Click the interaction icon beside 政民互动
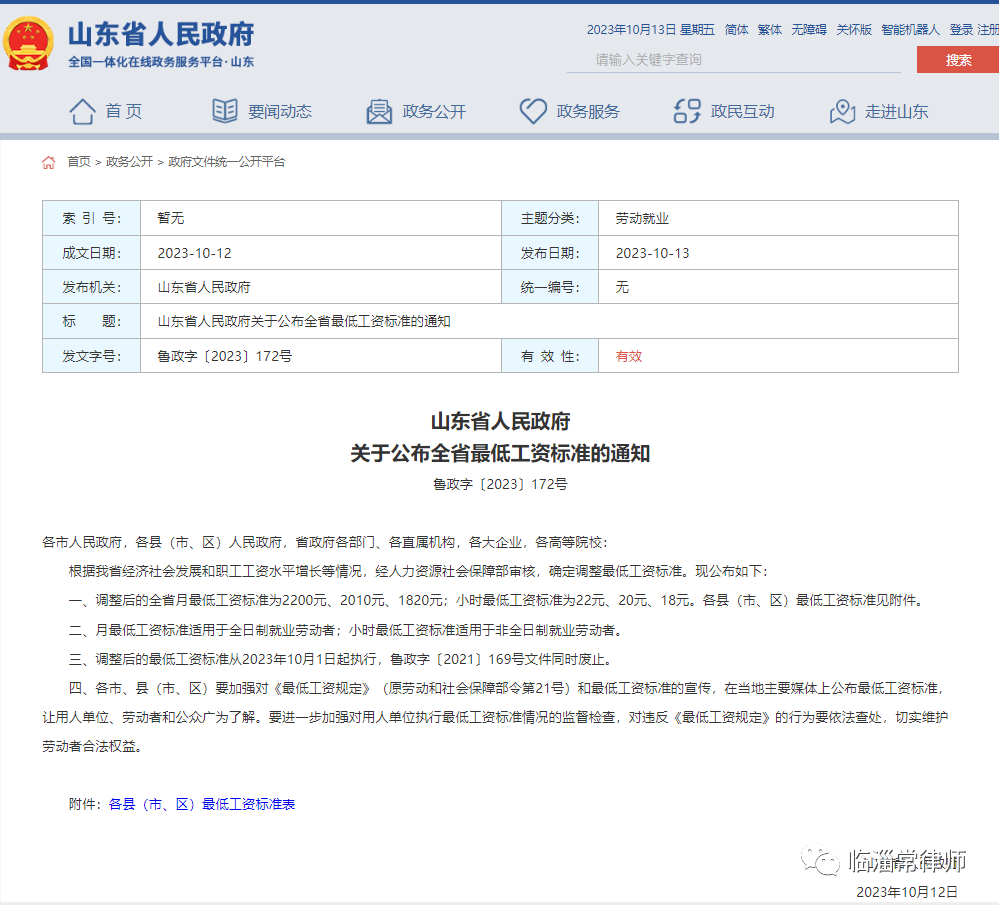This screenshot has width=999, height=905. [687, 111]
